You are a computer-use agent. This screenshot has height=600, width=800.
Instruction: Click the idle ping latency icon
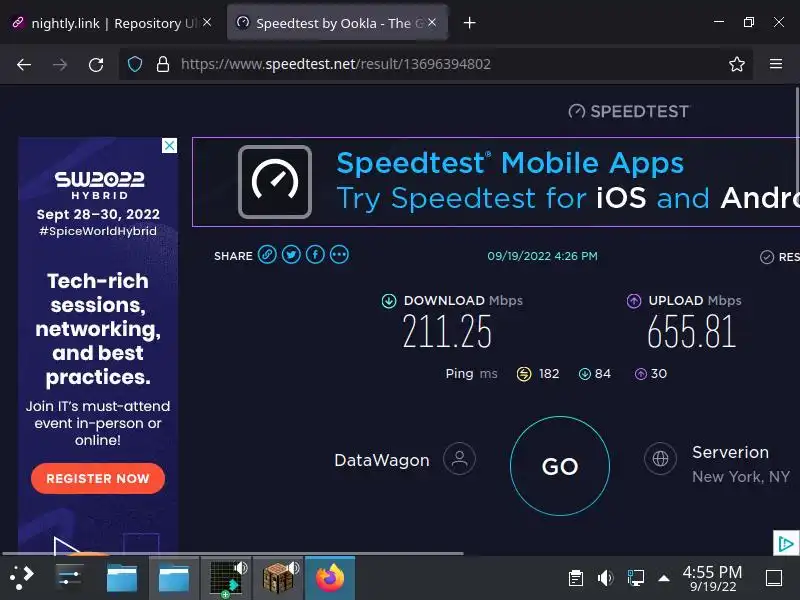coord(524,374)
